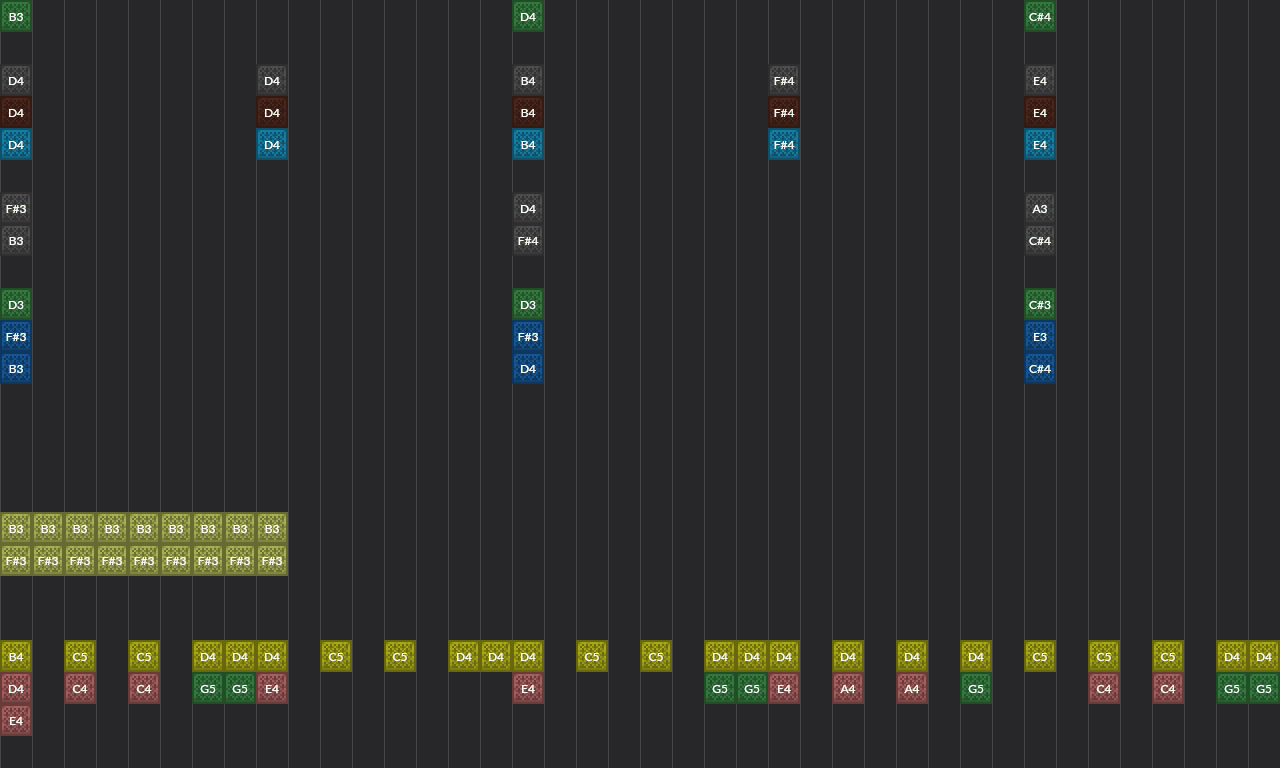The image size is (1280, 768).
Task: Click the red C4 note under the second C5 block
Action: pos(143,688)
